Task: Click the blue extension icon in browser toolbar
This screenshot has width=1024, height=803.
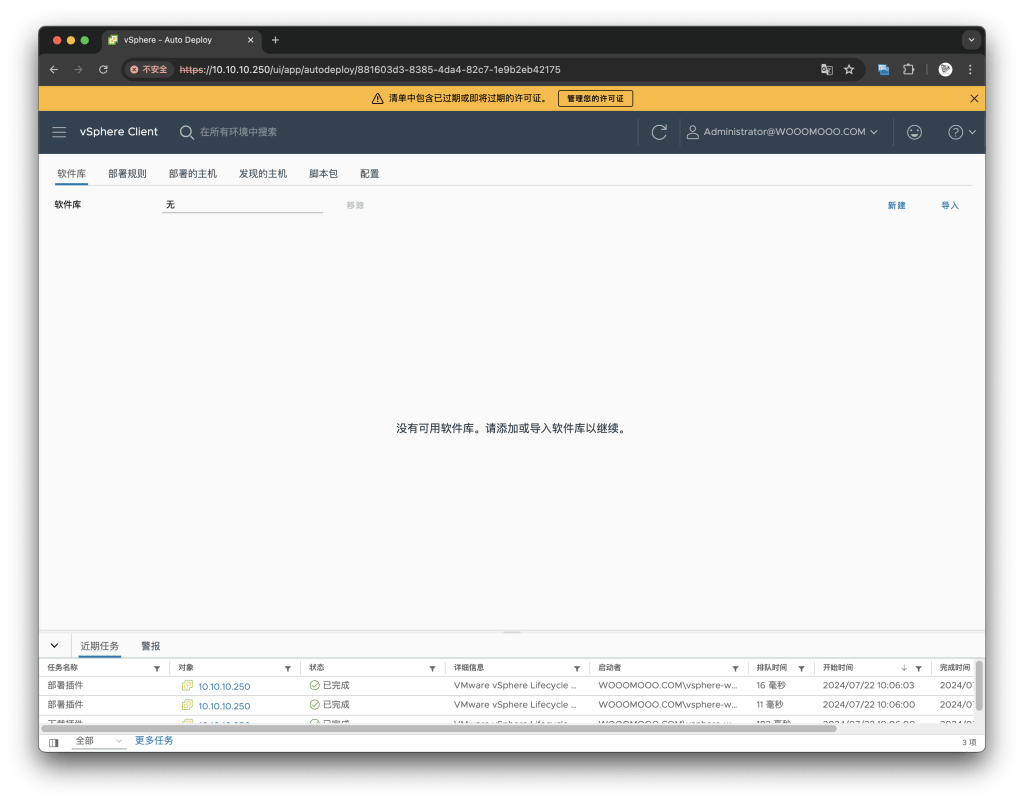Action: tap(883, 69)
